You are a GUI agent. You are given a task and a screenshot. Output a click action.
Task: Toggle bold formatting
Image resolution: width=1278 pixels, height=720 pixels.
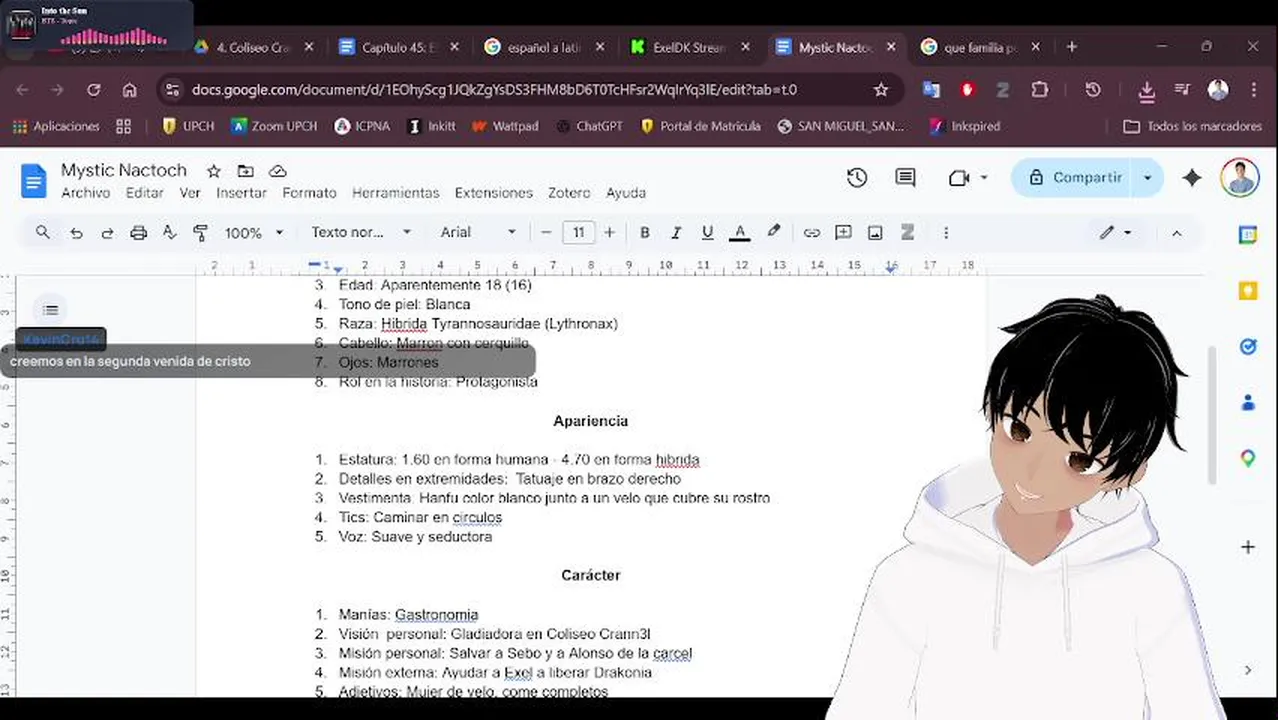coord(645,232)
